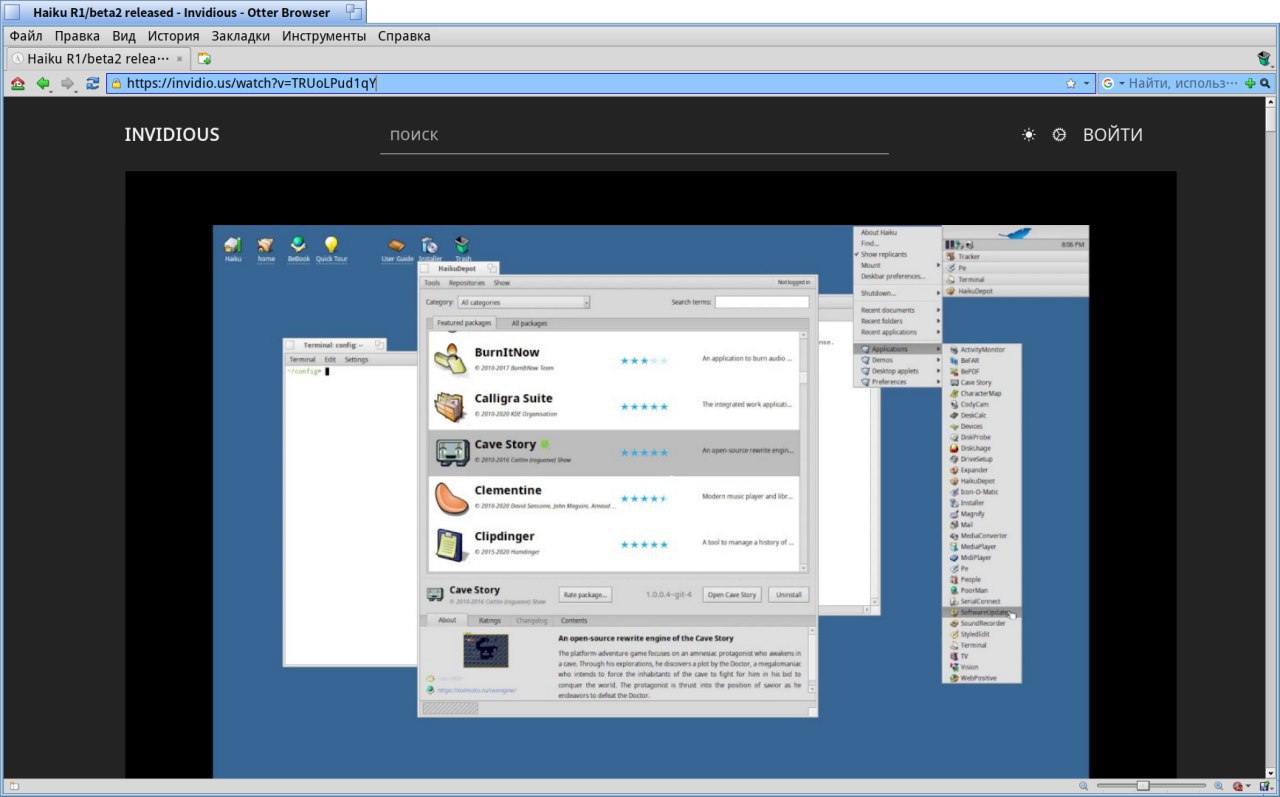Viewport: 1280px width, 797px height.
Task: Click the window zoom button on the title tab
Action: click(354, 12)
